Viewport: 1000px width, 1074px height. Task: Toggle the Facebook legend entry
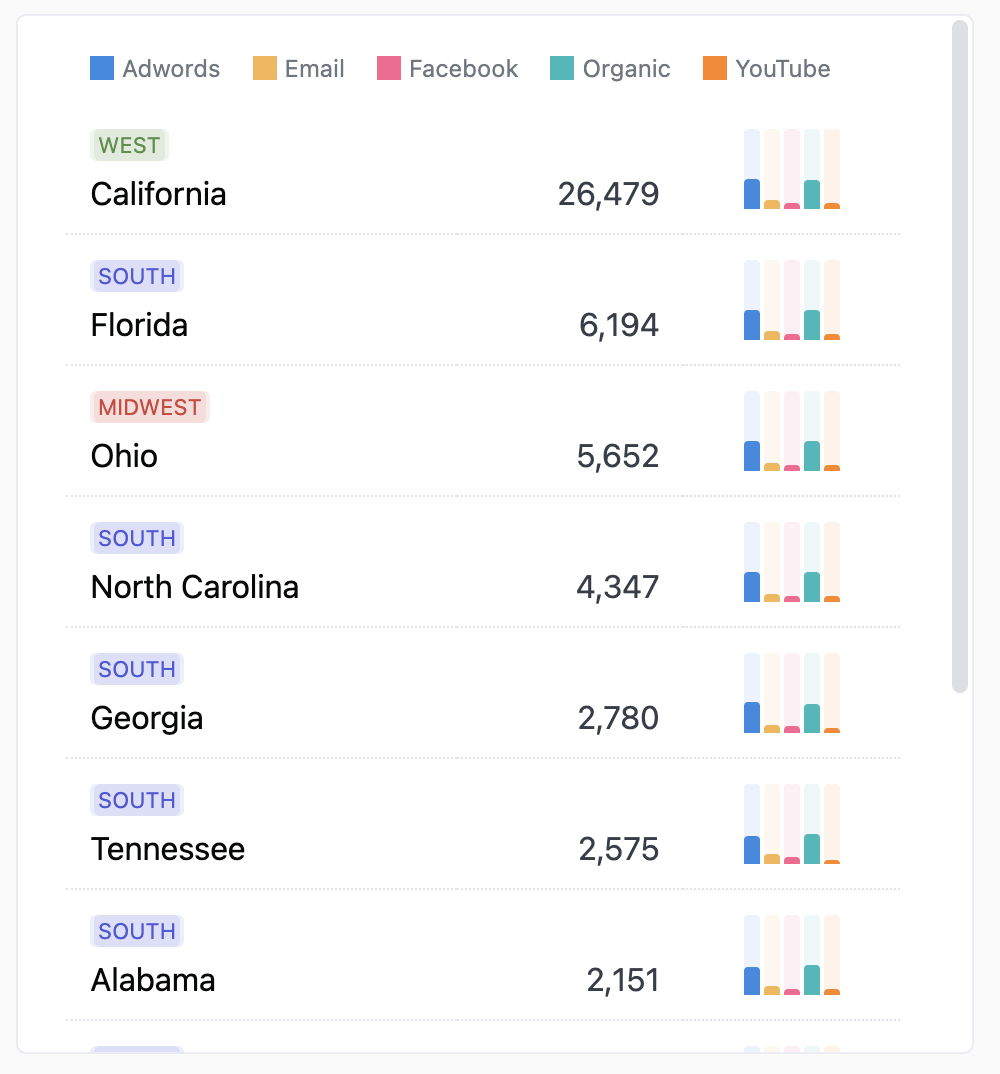(447, 69)
